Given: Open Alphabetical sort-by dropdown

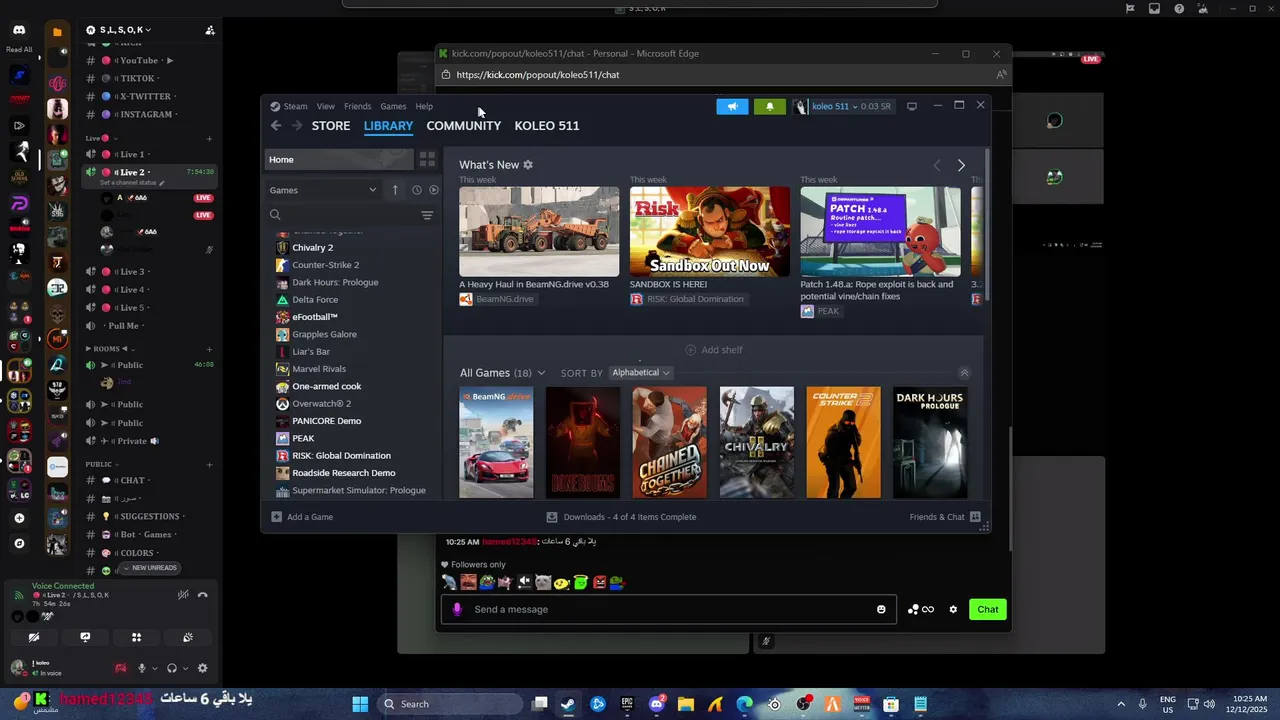Looking at the screenshot, I should click(640, 373).
